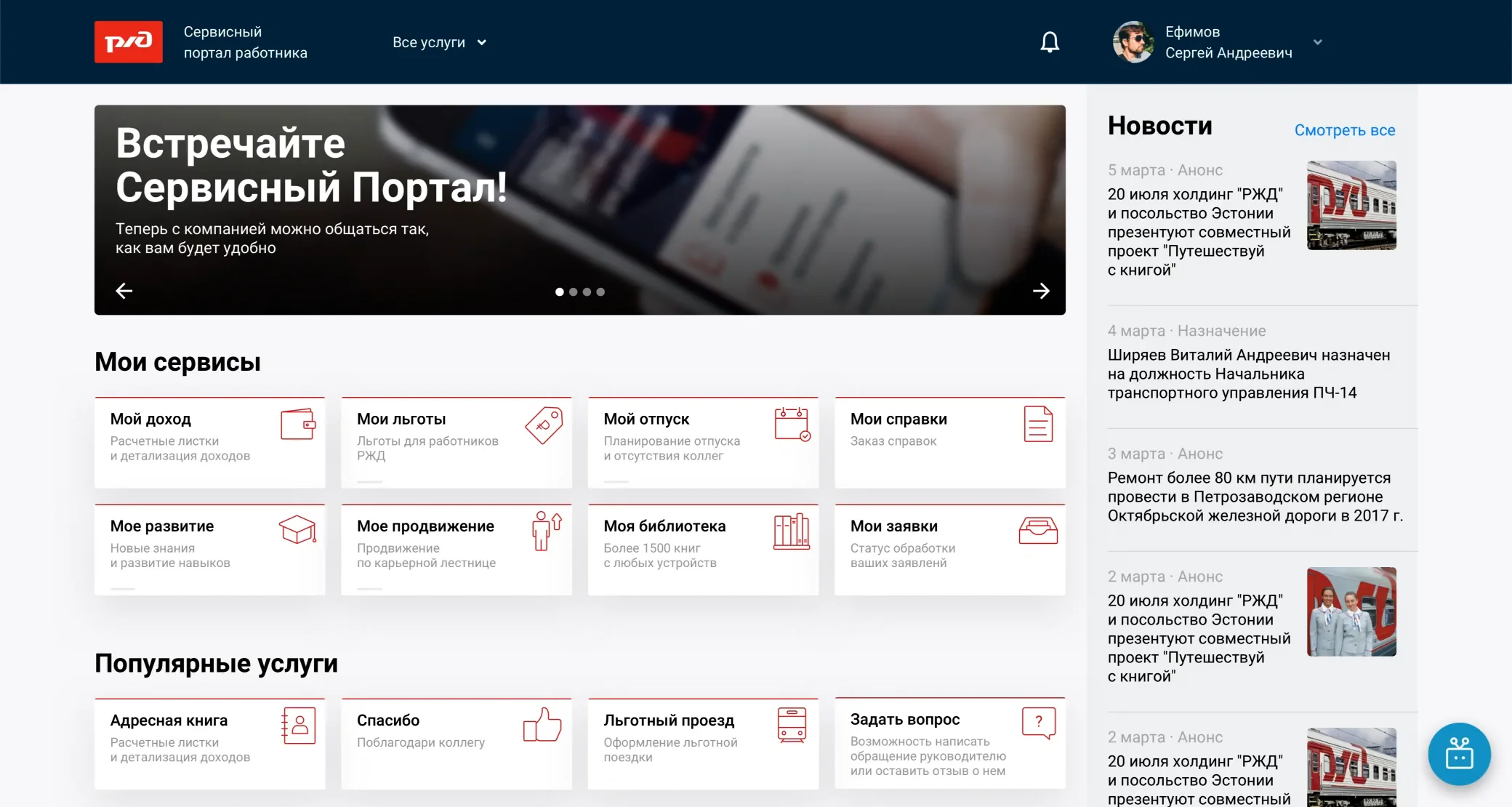Click the question mark icon on Задать вопрос
The width and height of the screenshot is (1512, 807).
[1039, 722]
